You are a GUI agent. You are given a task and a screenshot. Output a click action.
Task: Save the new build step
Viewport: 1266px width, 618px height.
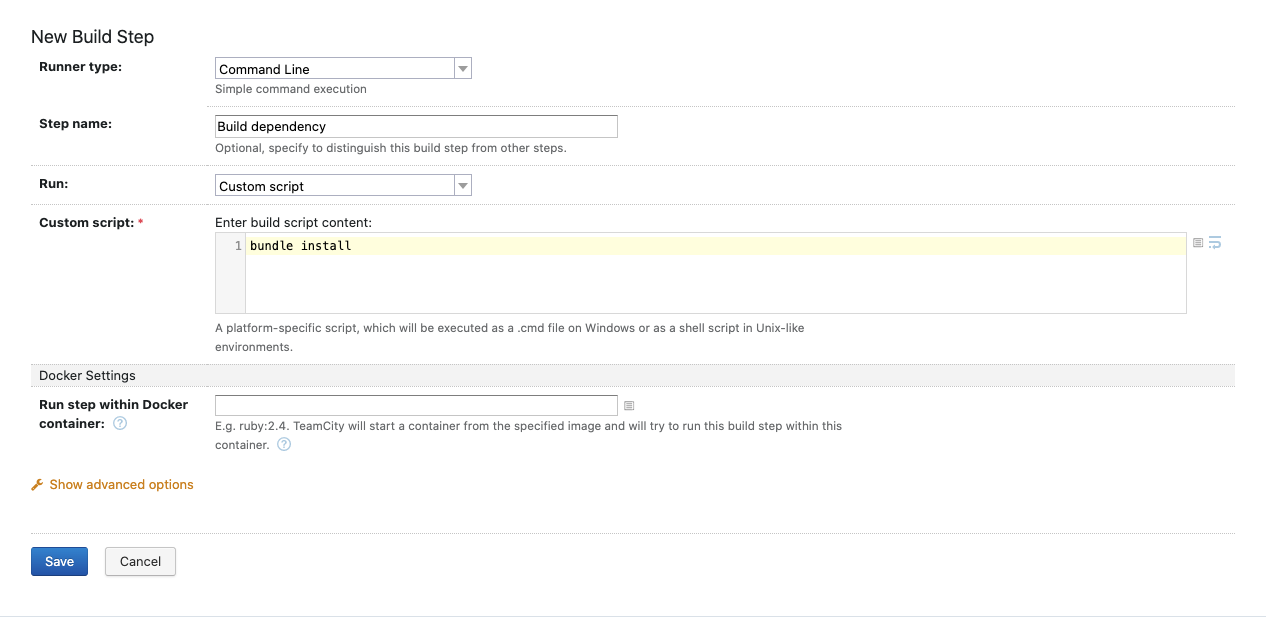point(59,561)
